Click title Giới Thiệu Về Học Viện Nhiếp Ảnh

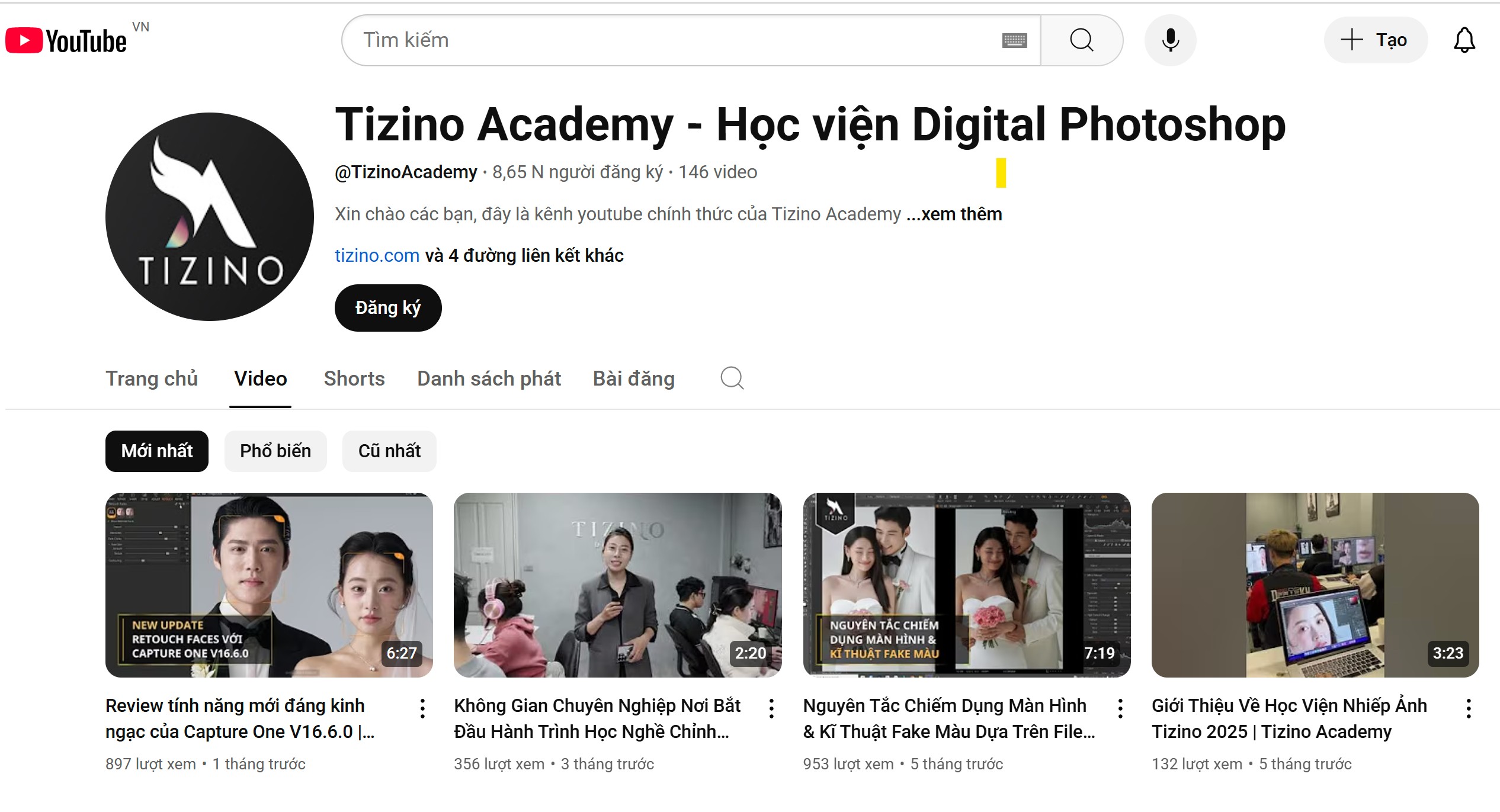pyautogui.click(x=1289, y=719)
